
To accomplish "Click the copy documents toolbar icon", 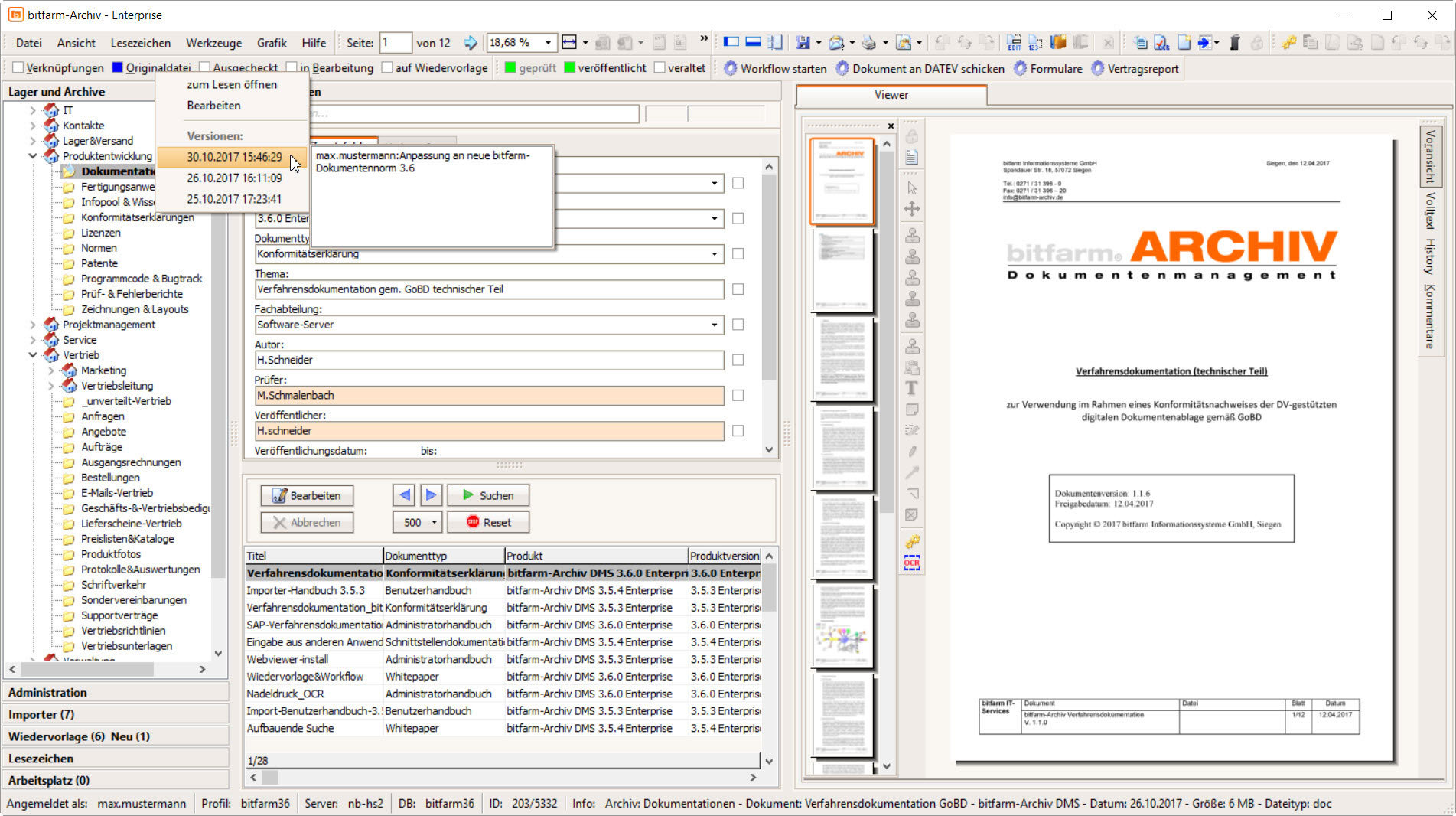I will pos(1140,43).
